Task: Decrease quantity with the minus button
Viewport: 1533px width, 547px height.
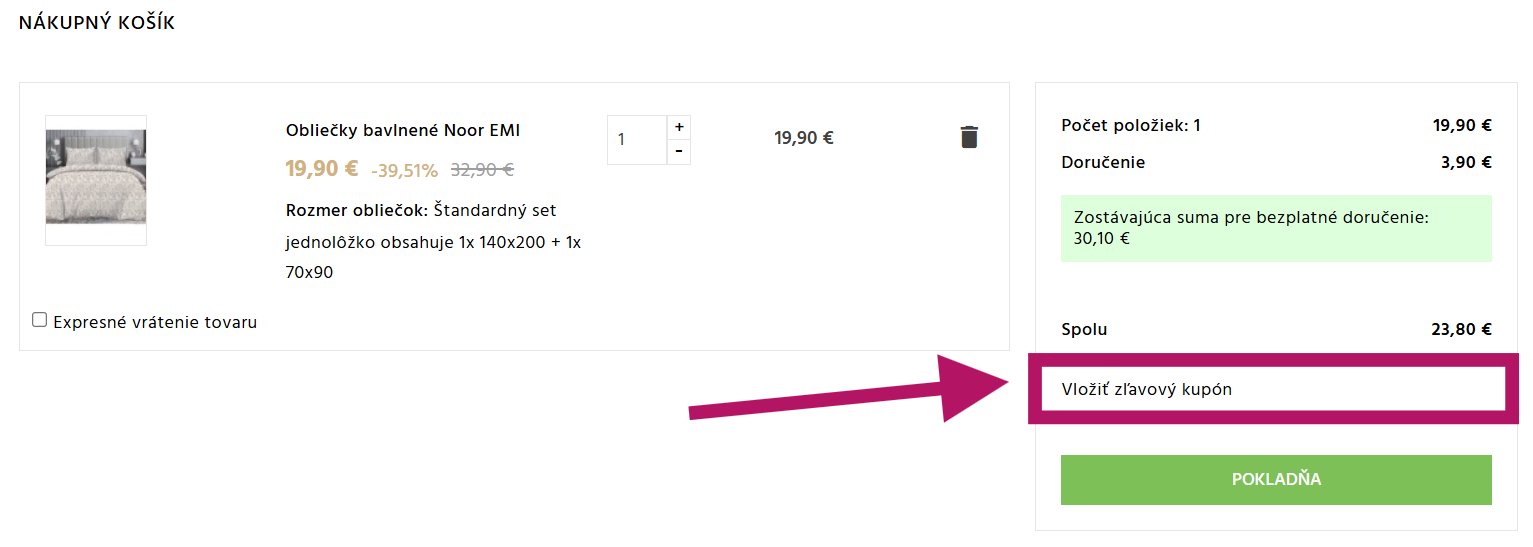Action: pyautogui.click(x=679, y=151)
